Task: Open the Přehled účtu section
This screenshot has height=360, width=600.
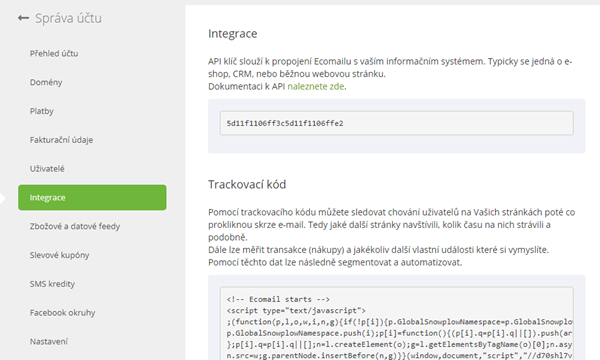Action: pyautogui.click(x=54, y=54)
